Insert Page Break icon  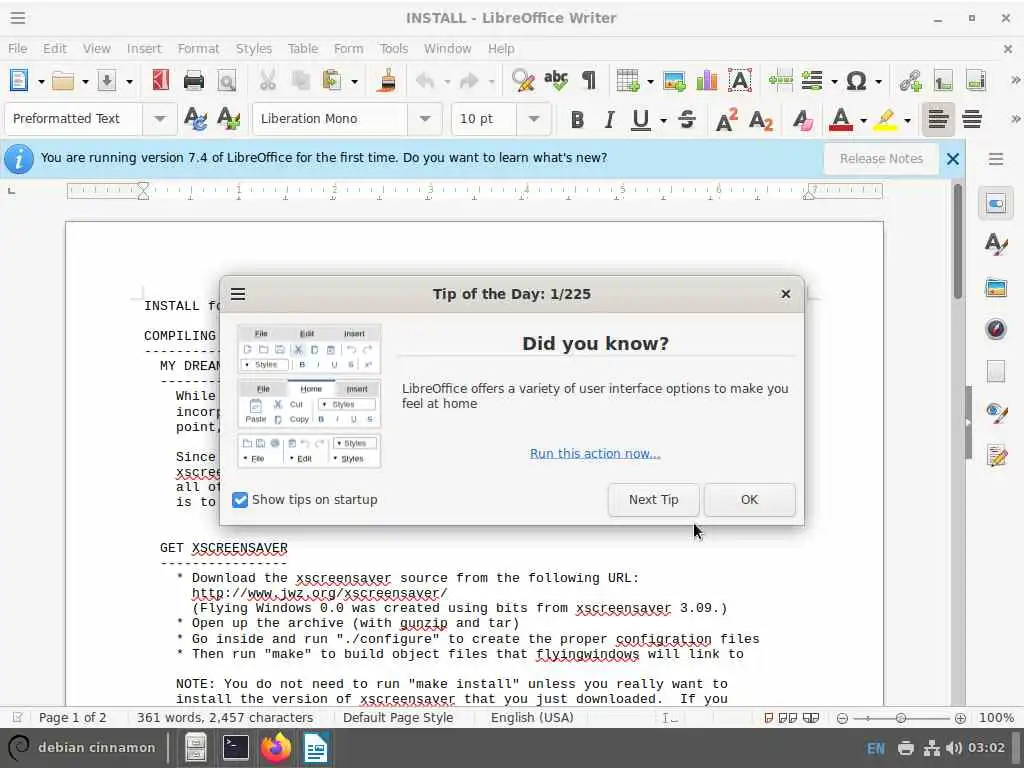pos(780,81)
